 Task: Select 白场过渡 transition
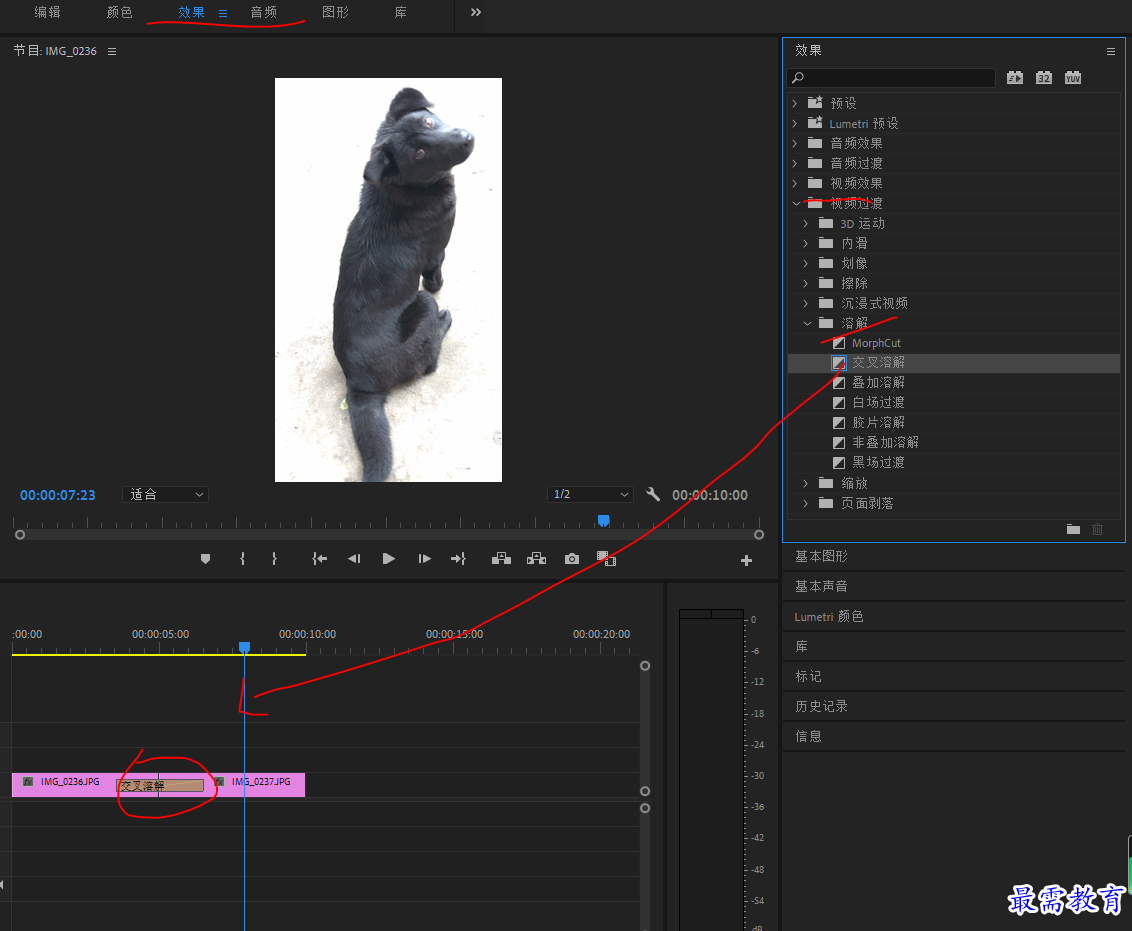(878, 403)
